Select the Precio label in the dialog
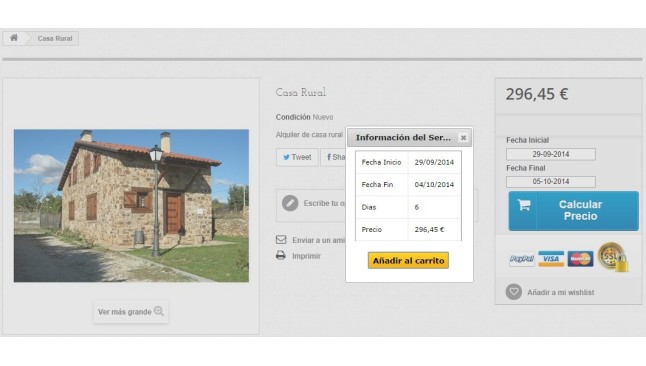Viewport: 646px width, 366px height. 372,230
